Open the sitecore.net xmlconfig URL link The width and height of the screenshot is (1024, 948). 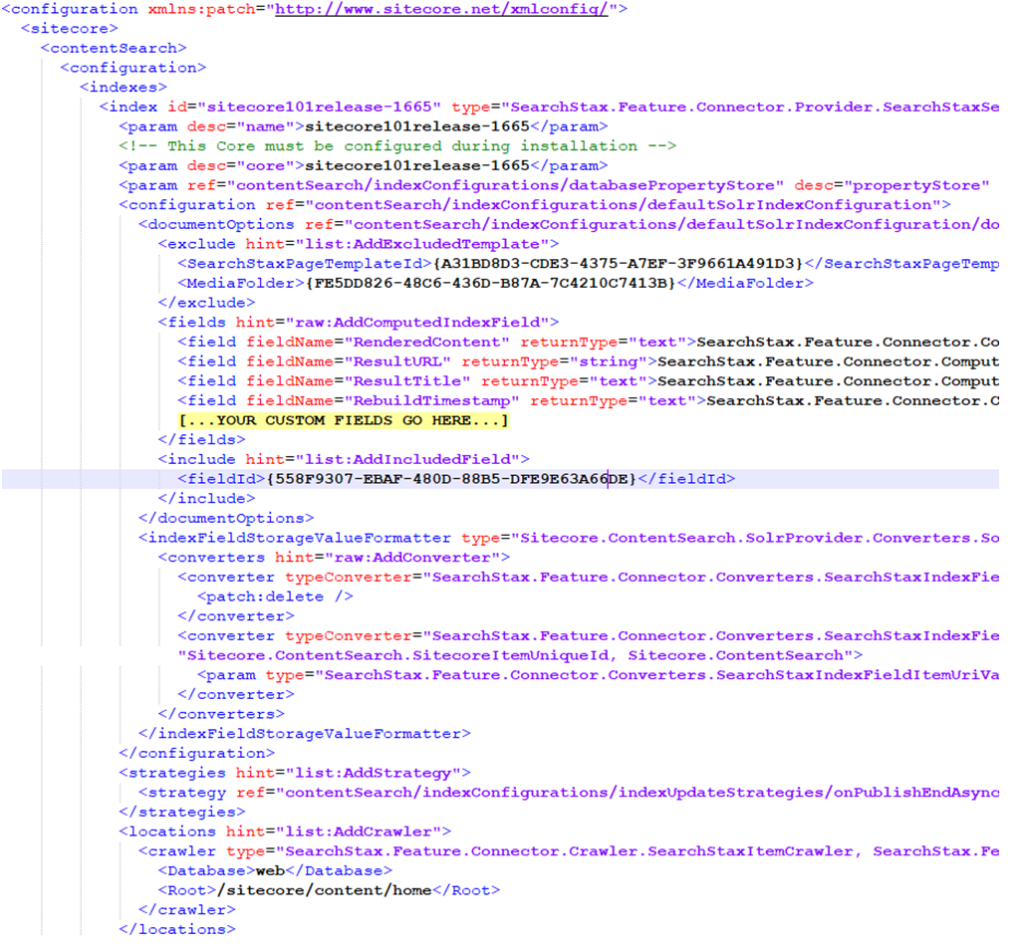tap(441, 9)
